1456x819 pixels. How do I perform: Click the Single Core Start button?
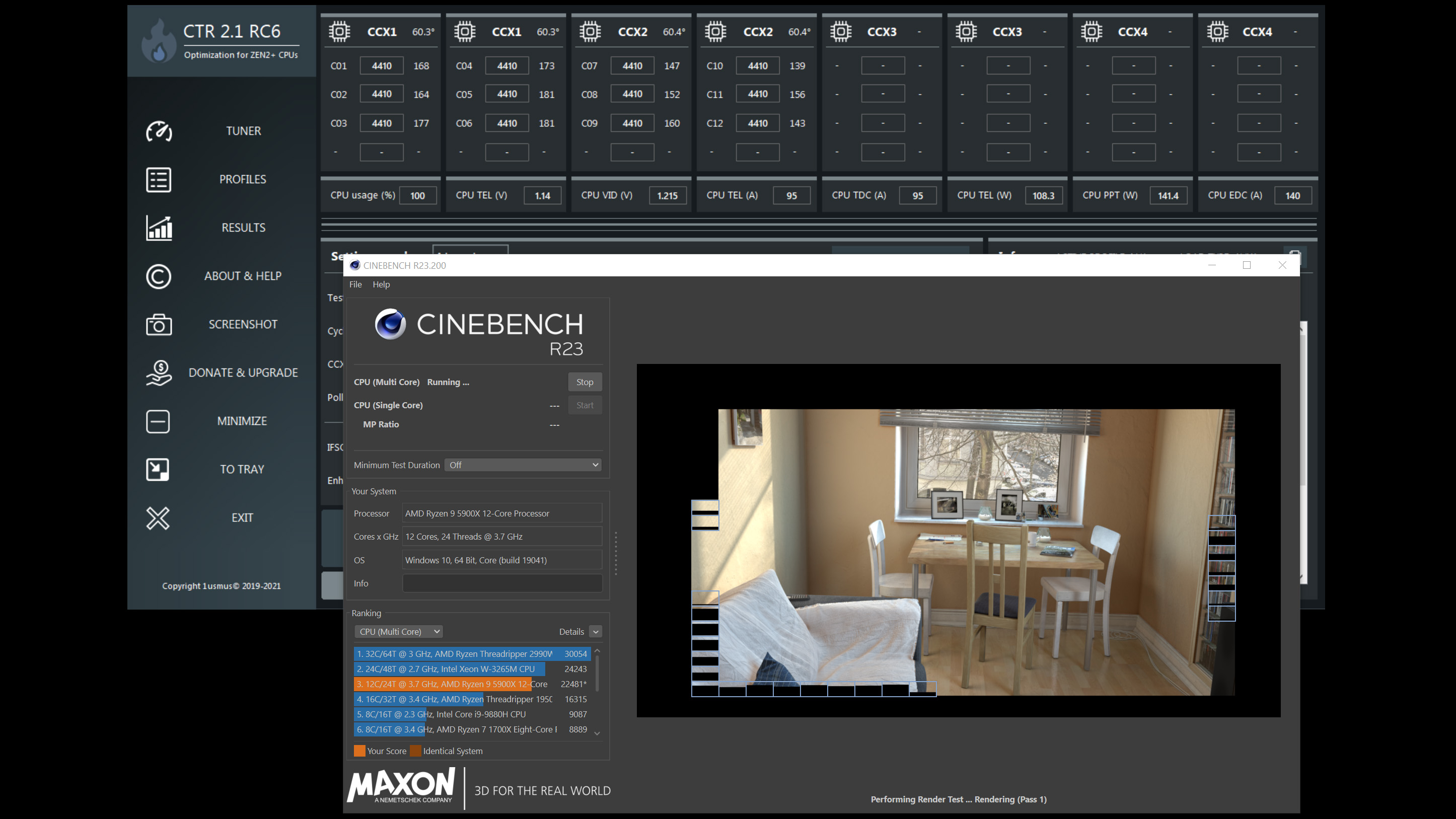[585, 405]
